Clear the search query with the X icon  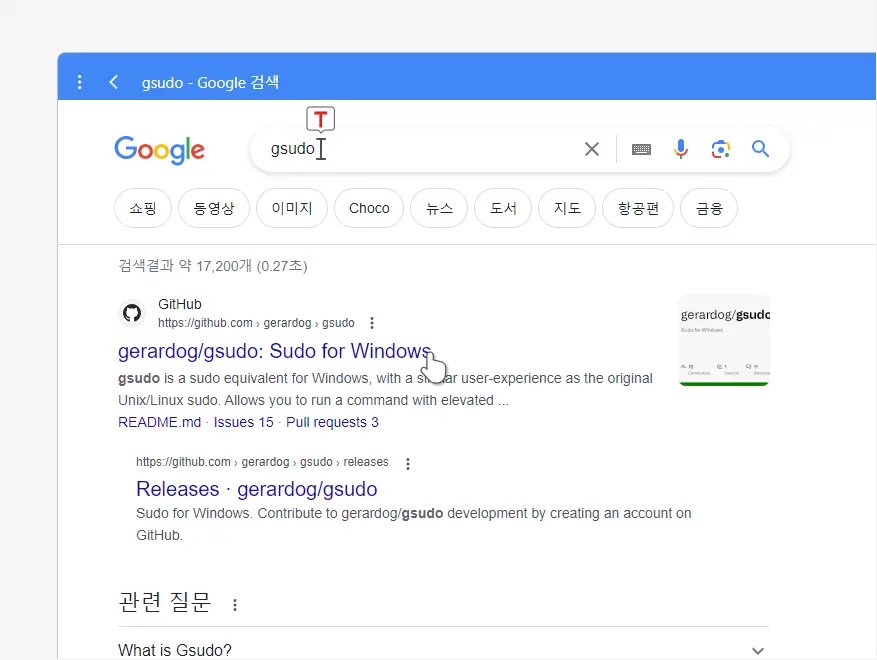pyautogui.click(x=591, y=148)
